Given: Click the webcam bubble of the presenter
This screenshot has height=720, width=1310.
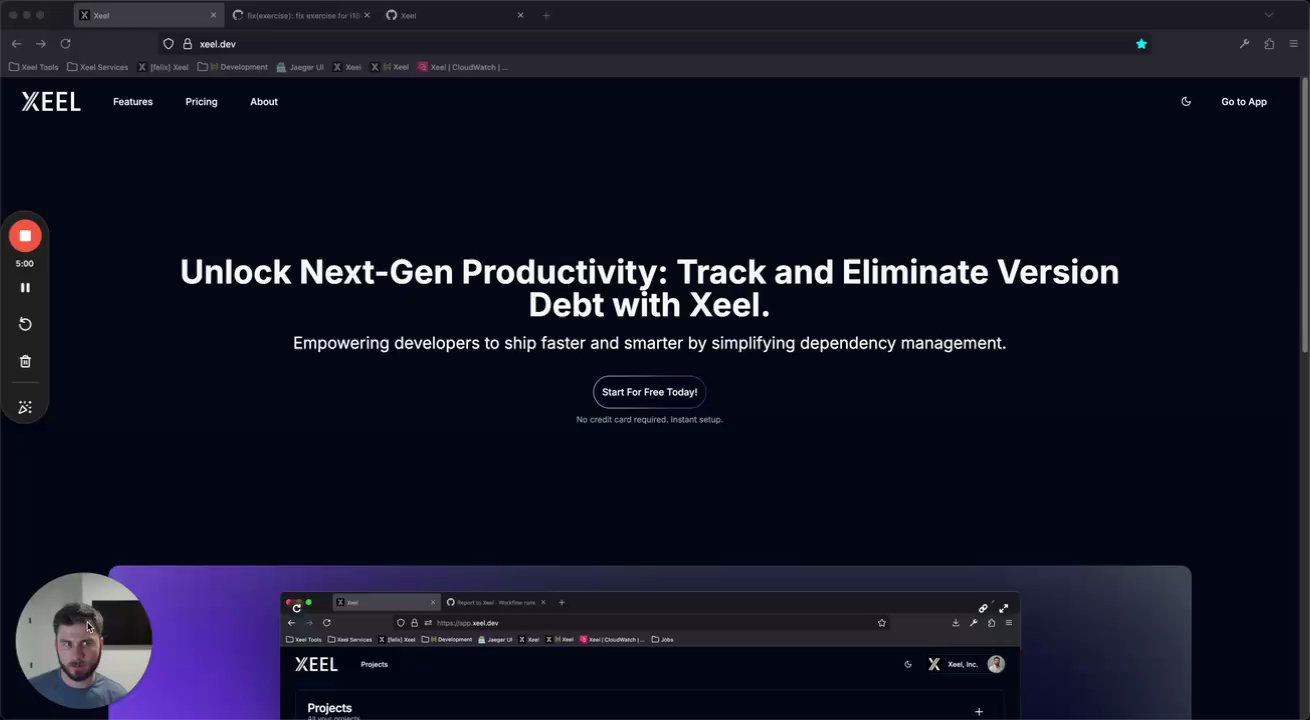Looking at the screenshot, I should click(x=84, y=641).
